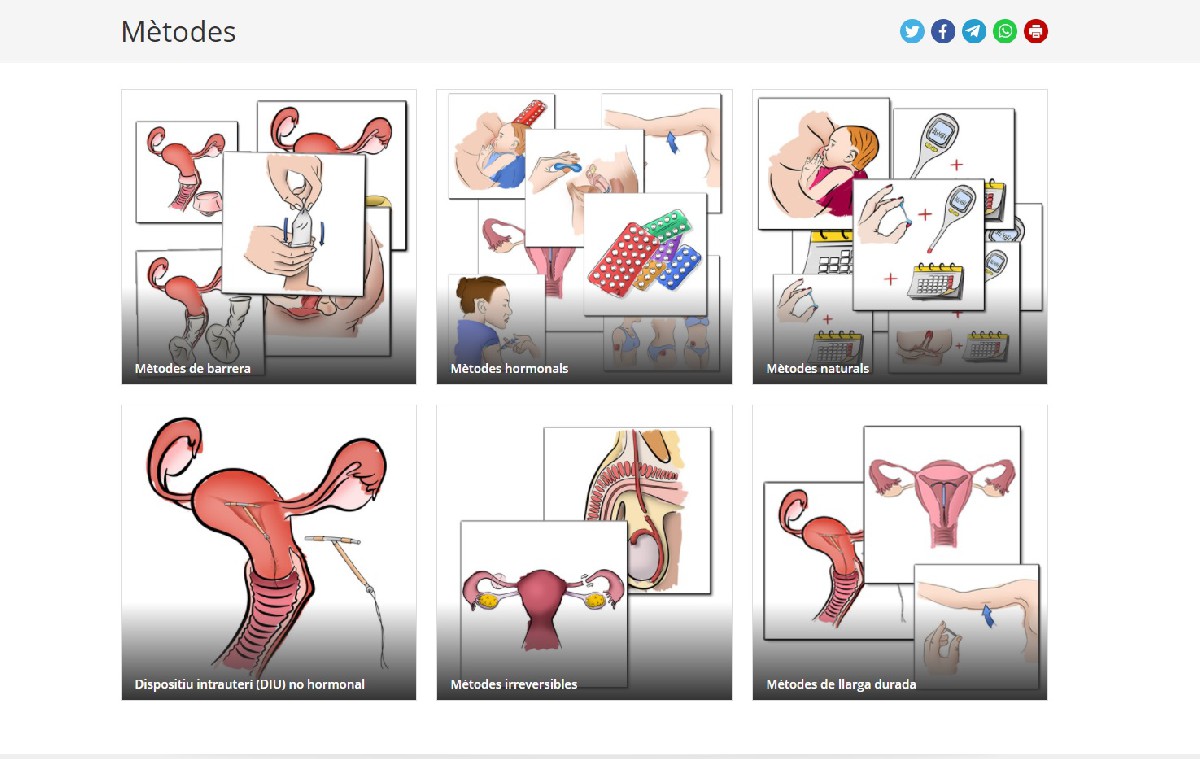
Task: Share page via Facebook icon
Action: [x=943, y=31]
